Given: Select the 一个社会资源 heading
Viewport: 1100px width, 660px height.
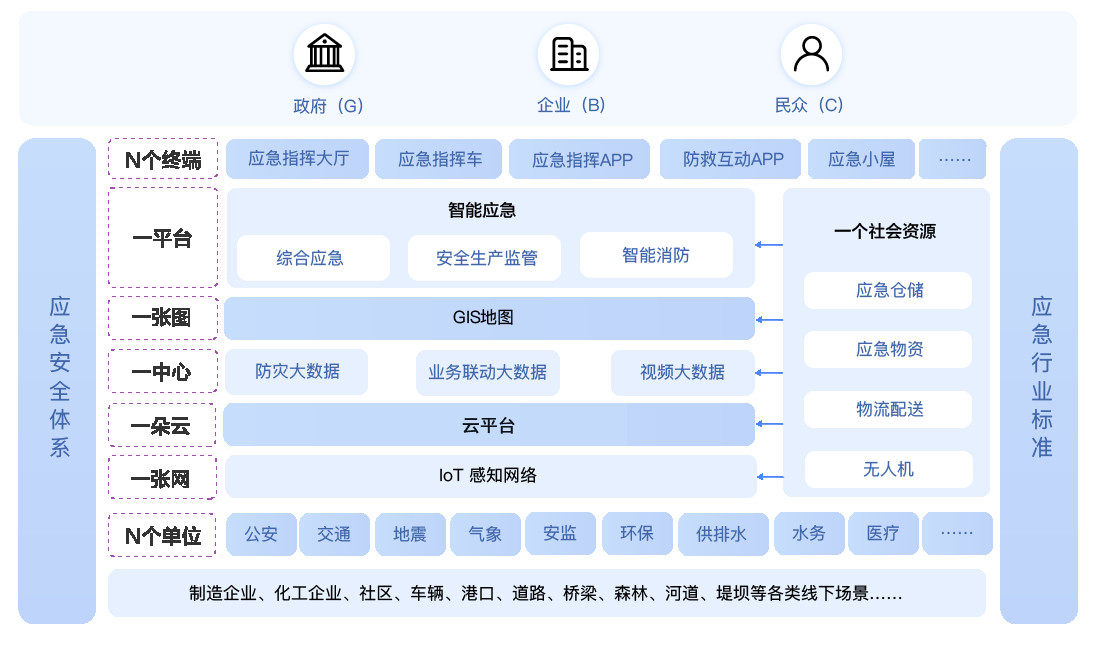Looking at the screenshot, I should click(885, 231).
